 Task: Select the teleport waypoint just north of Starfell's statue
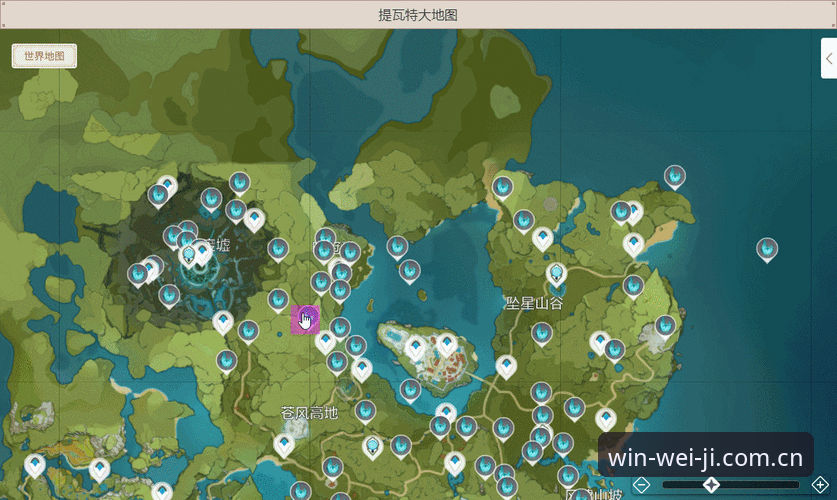542,239
